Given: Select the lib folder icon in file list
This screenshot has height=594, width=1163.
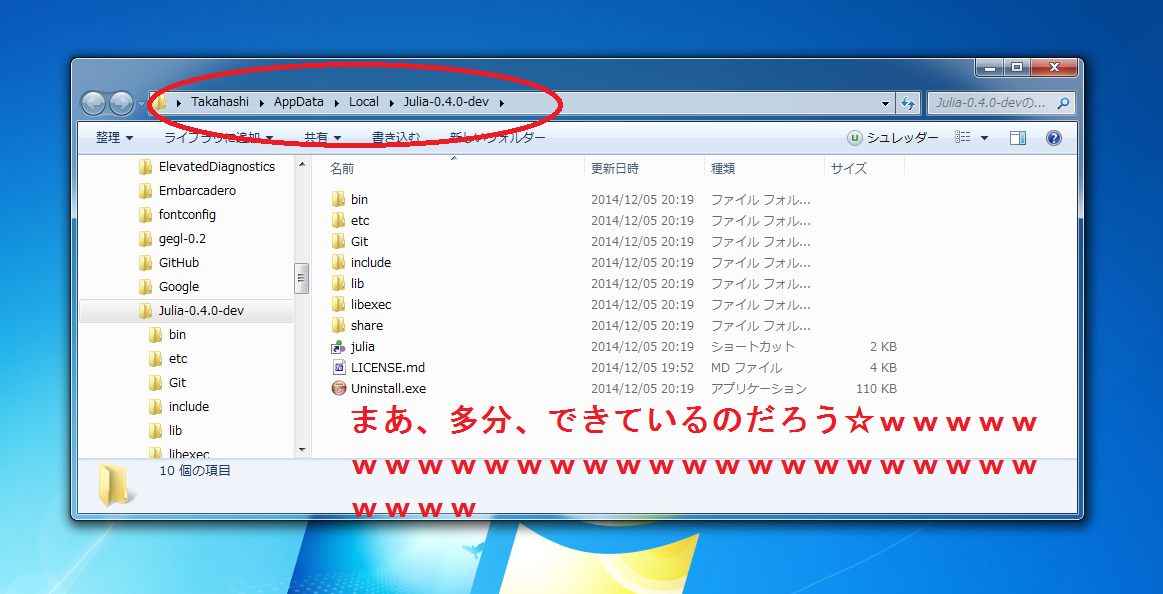Looking at the screenshot, I should tap(338, 283).
